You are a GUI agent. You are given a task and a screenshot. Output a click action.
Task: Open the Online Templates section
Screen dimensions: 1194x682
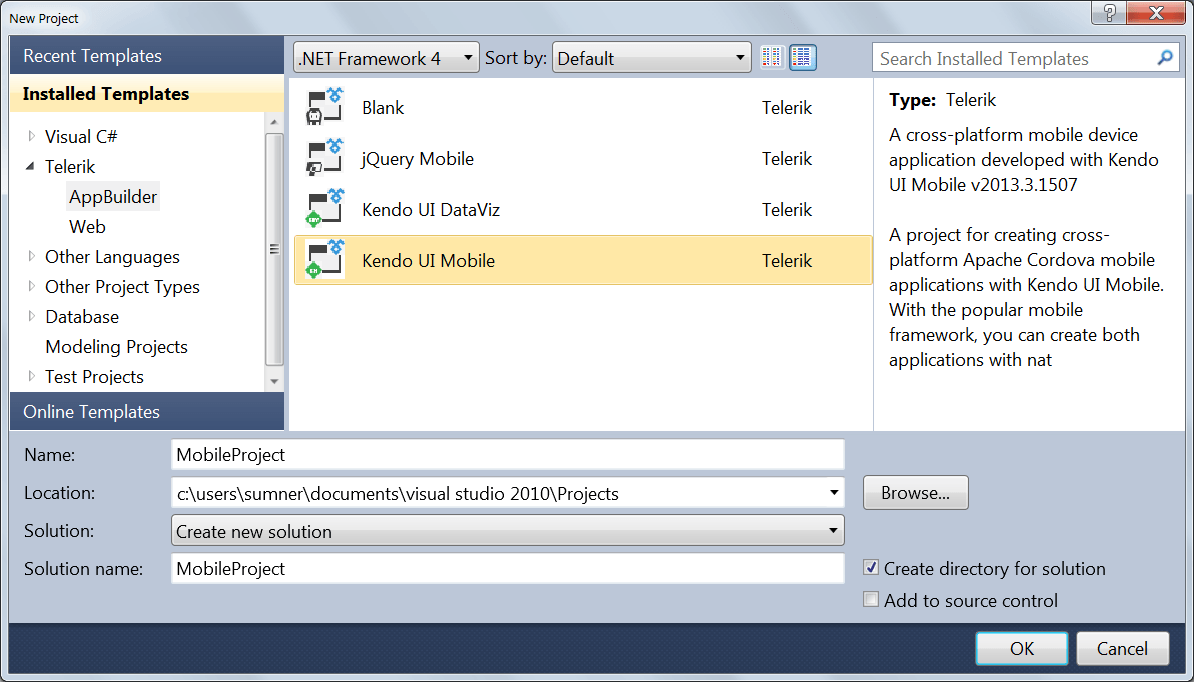tap(147, 412)
